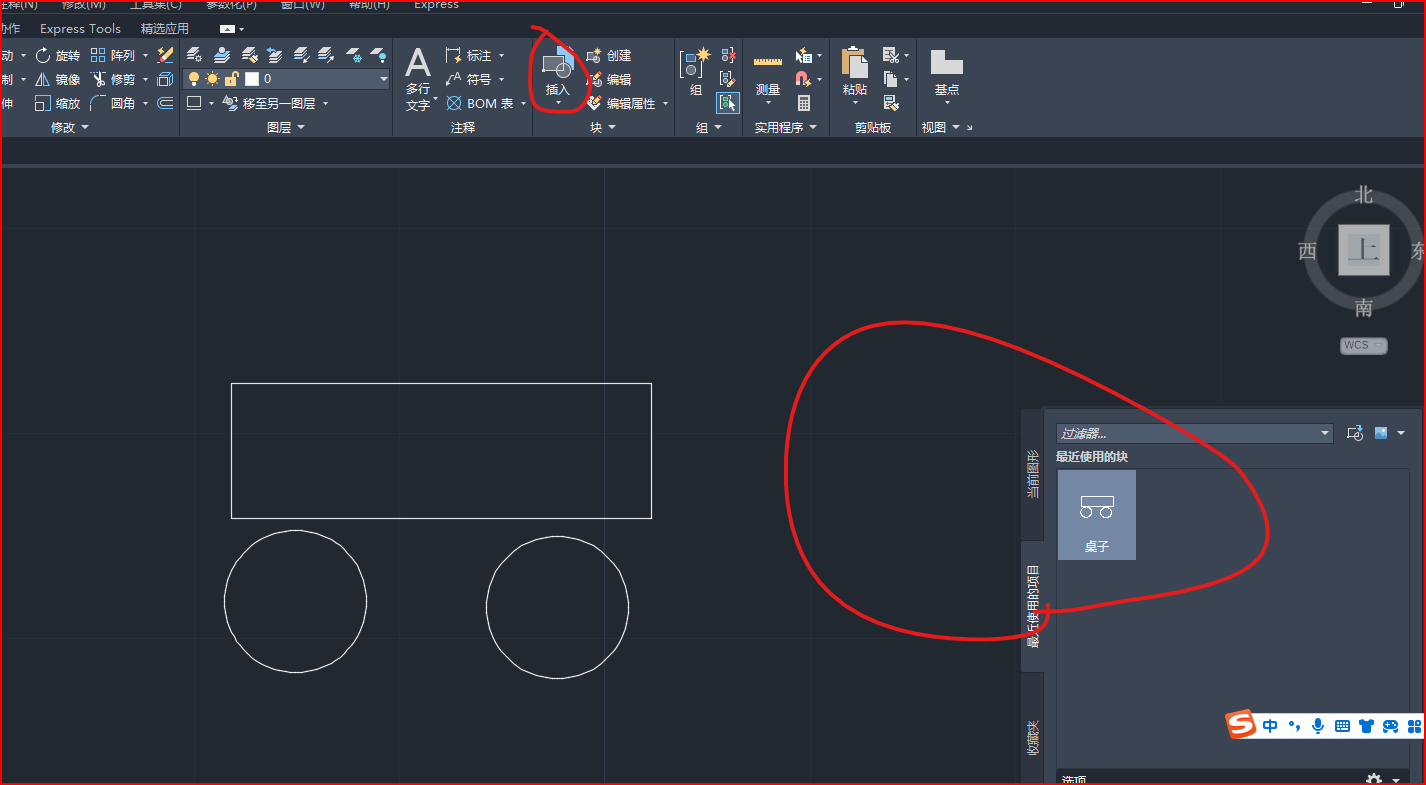The width and height of the screenshot is (1426, 785).
Task: Expand the 图层 (Layers) panel
Action: (286, 127)
